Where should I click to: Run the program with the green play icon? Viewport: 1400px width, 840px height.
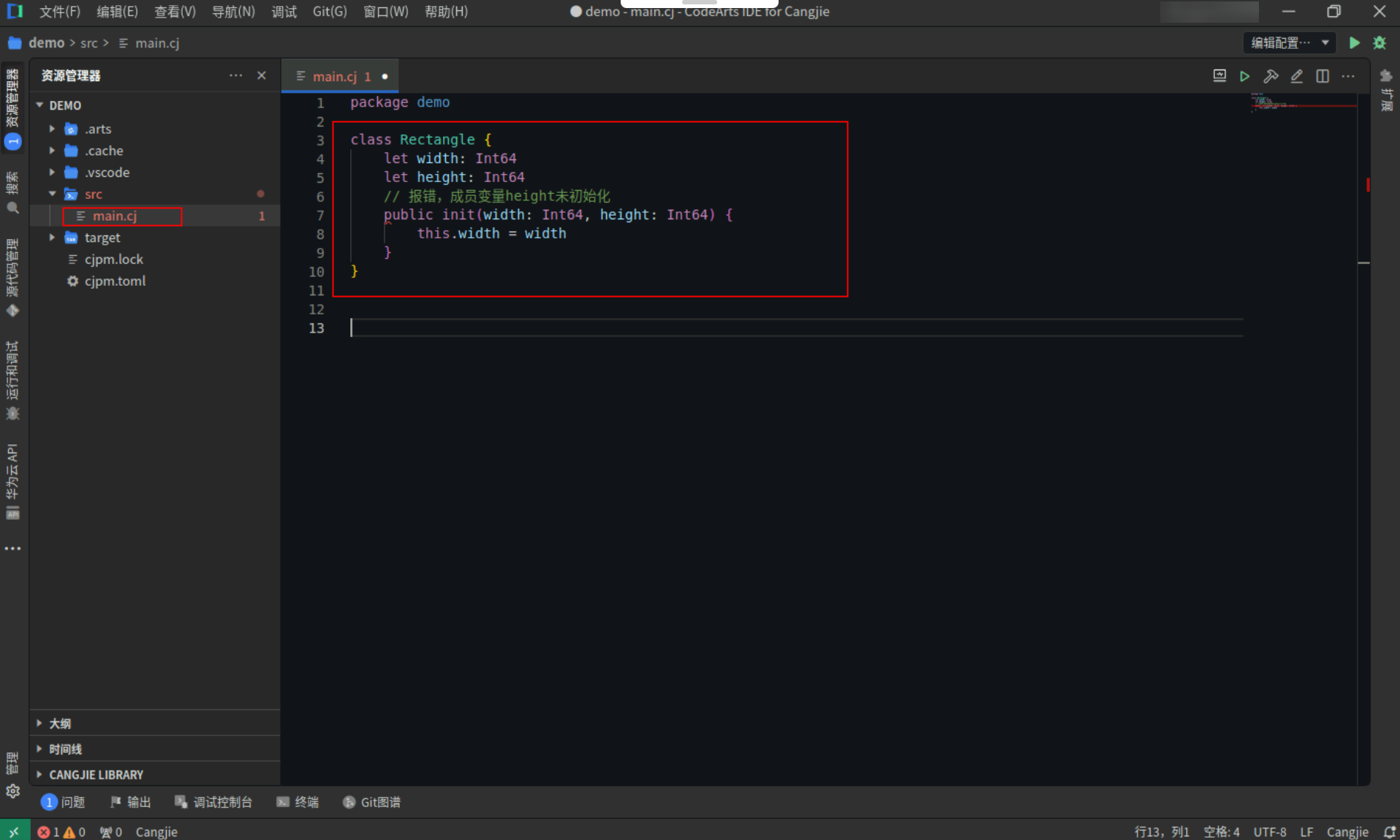coord(1353,42)
